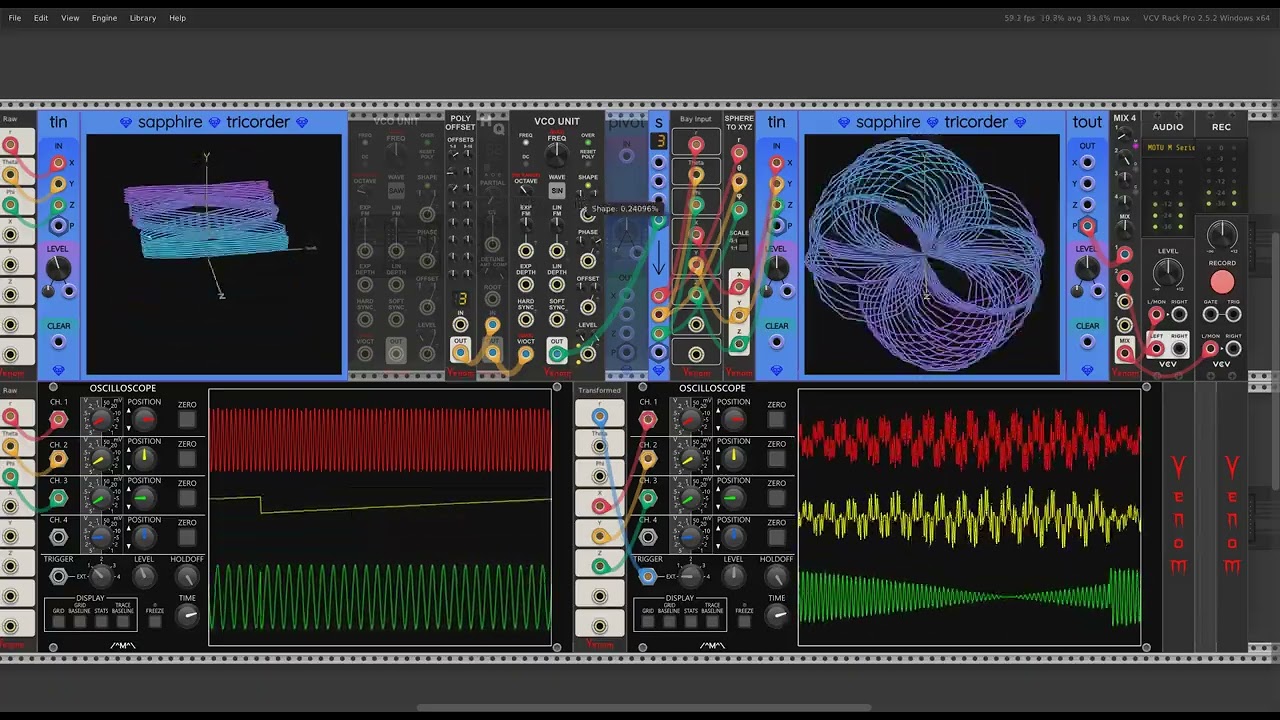Click the V/OCT jack on the active VCO Unit

pyautogui.click(x=525, y=352)
